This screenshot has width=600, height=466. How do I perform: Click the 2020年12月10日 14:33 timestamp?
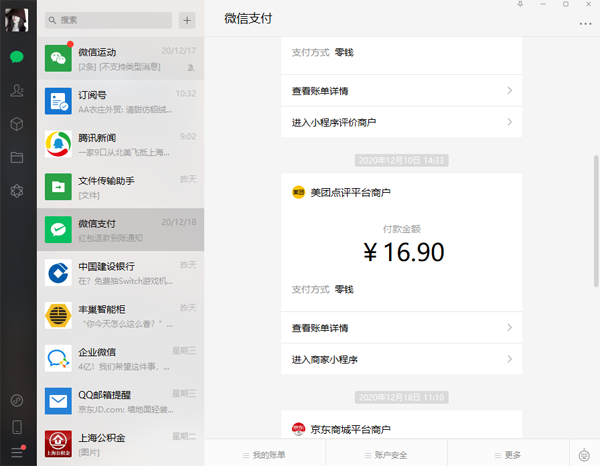tap(401, 160)
